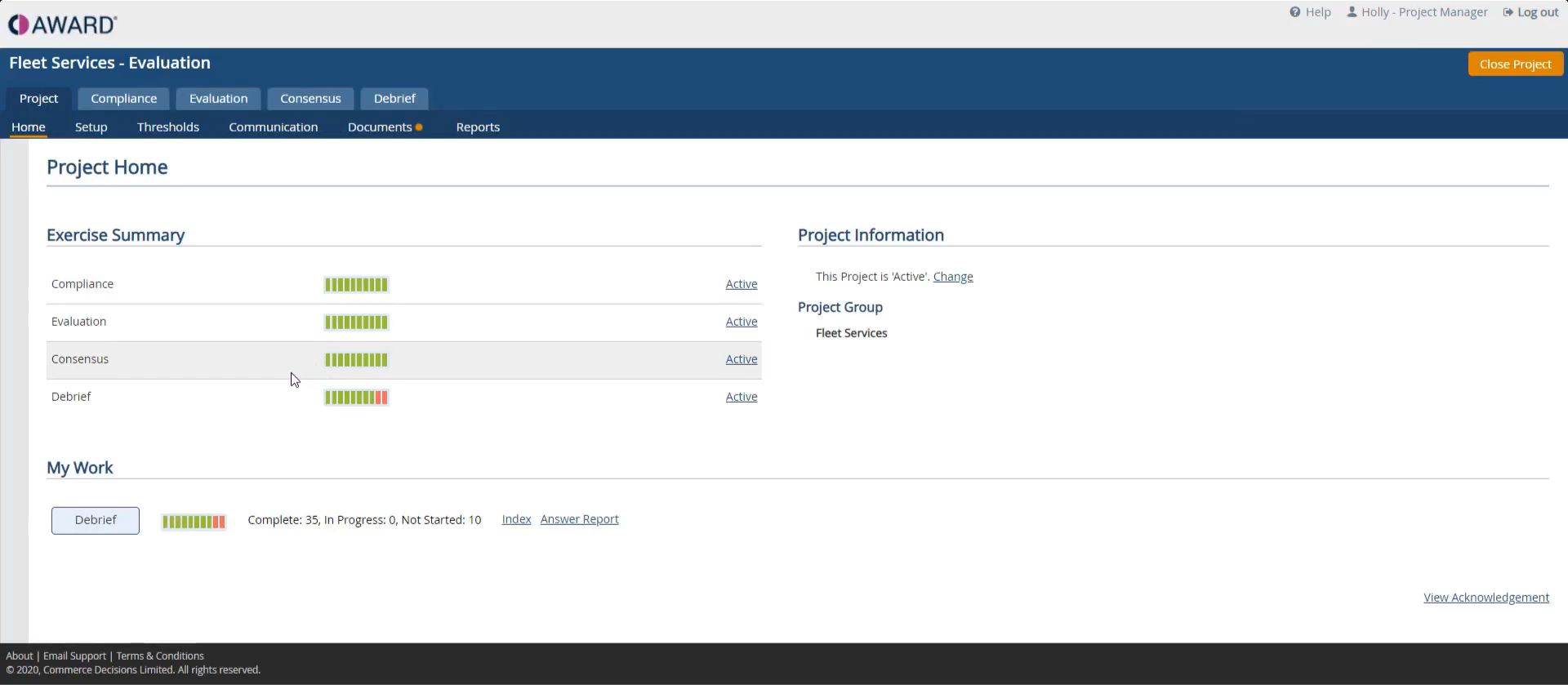The height and width of the screenshot is (685, 1568).
Task: Click the Help question mark icon
Action: tap(1294, 12)
